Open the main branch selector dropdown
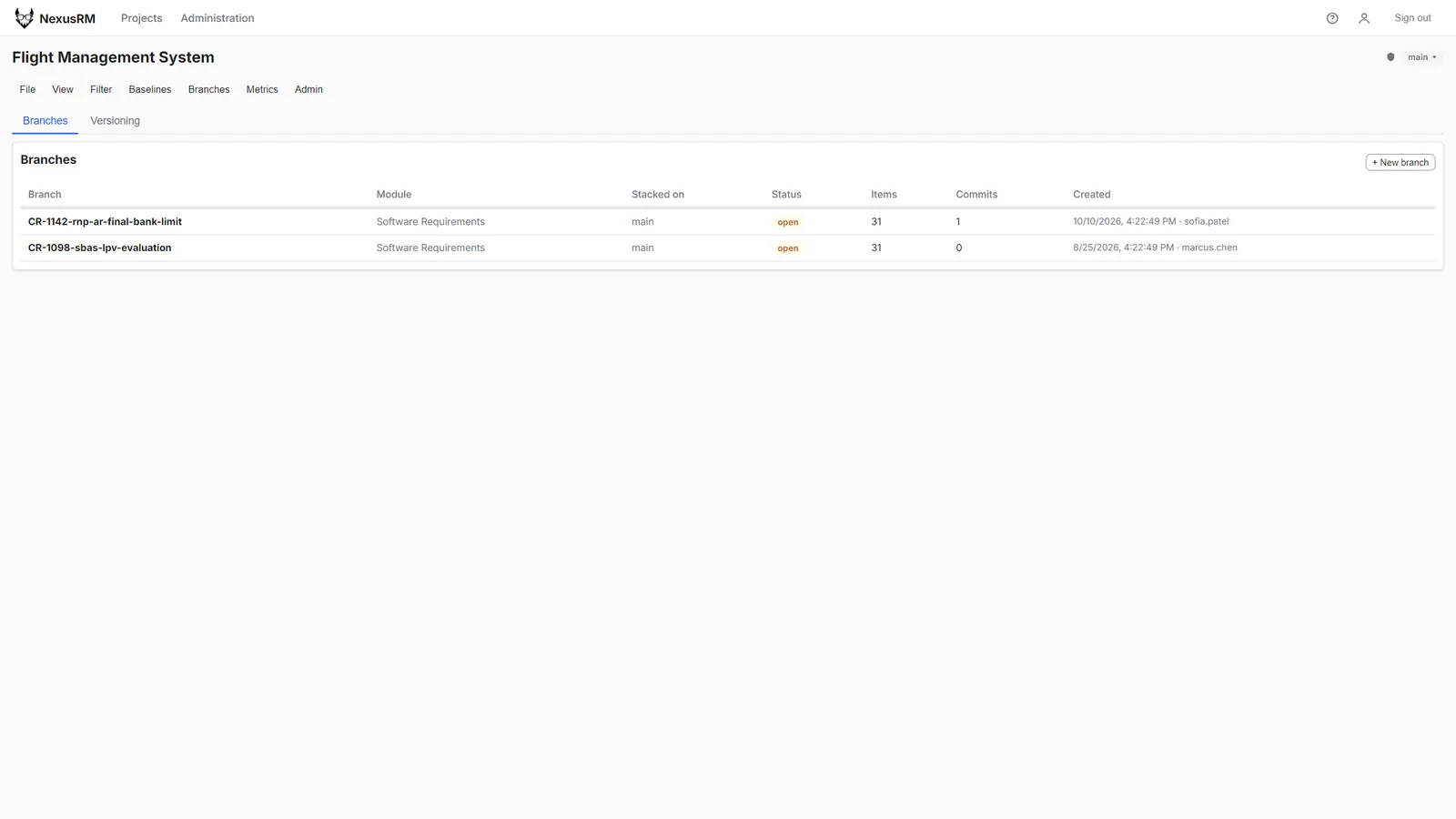Viewport: 1456px width, 819px height. point(1422,57)
